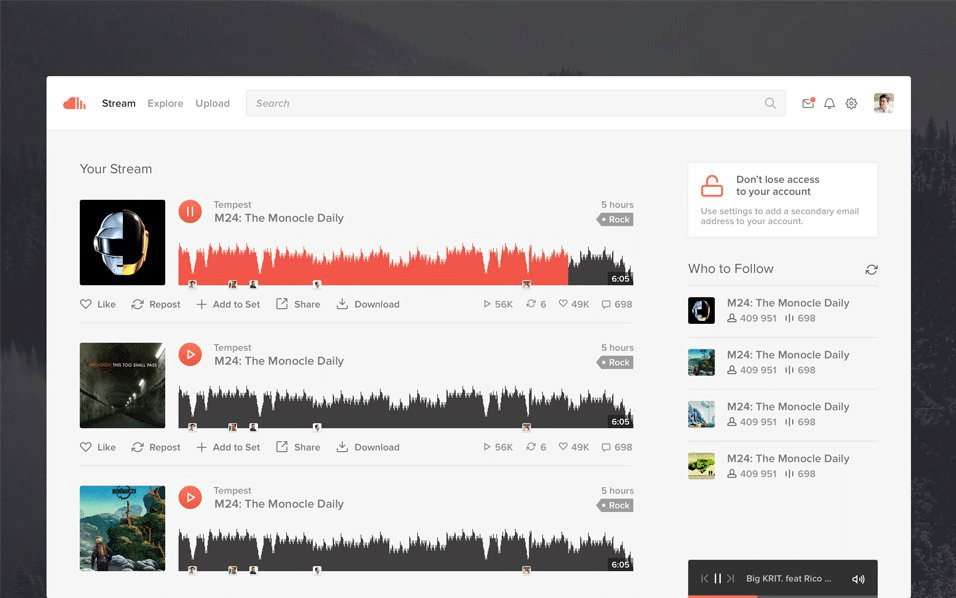This screenshot has height=598, width=956.
Task: Open first Who to Follow suggestion avatar
Action: [x=701, y=310]
